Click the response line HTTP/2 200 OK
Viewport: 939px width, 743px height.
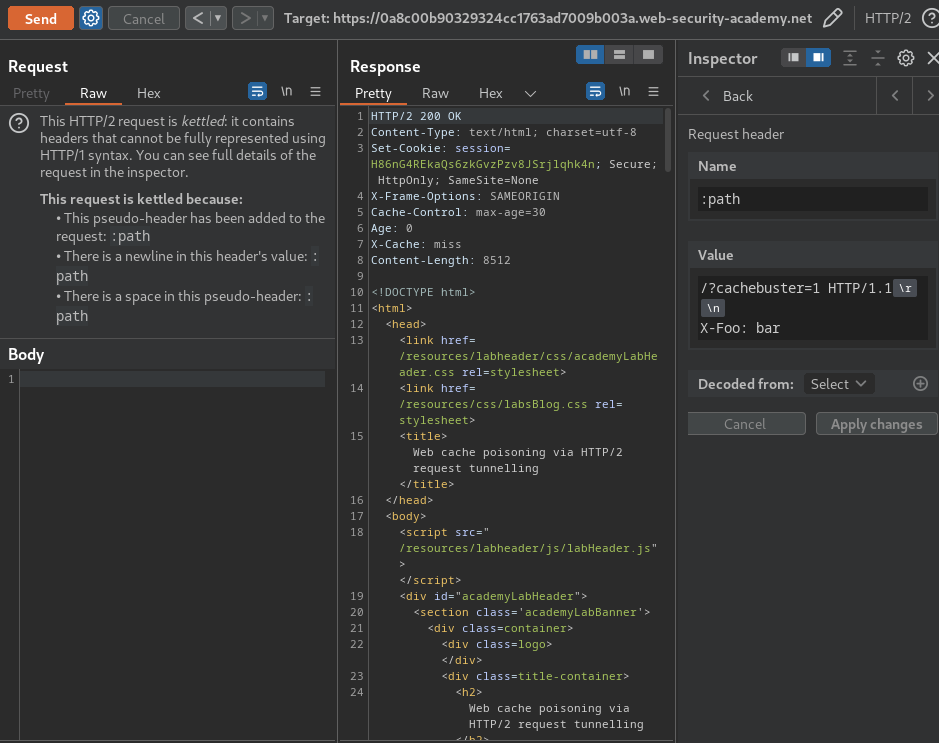pos(416,116)
